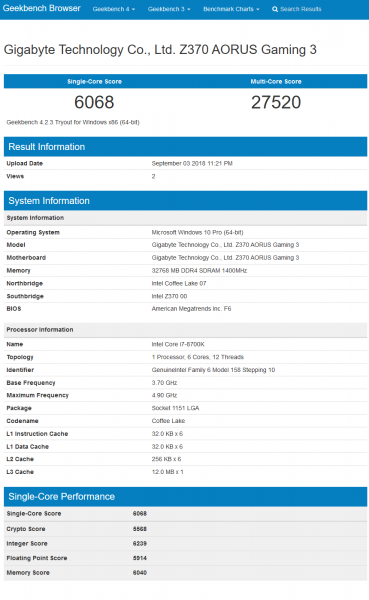Click the Geekbench Browser logo

[41, 8]
